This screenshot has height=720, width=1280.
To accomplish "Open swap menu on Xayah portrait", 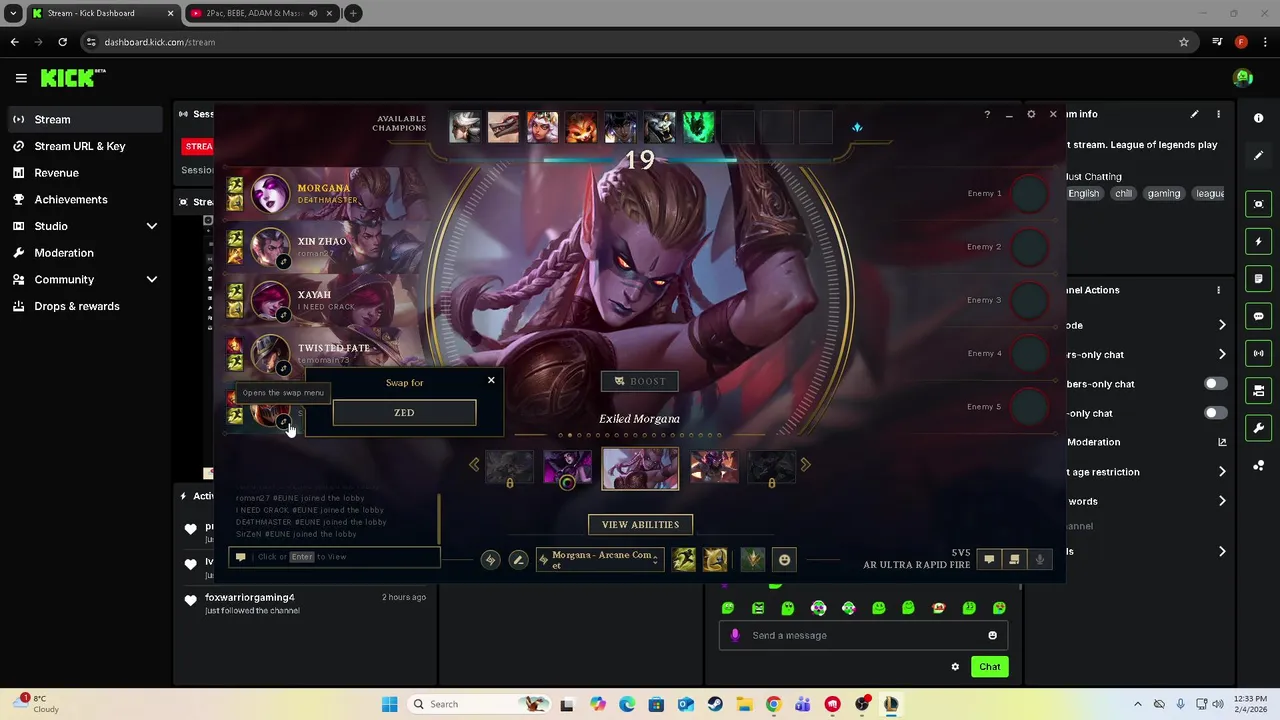I will tap(283, 315).
